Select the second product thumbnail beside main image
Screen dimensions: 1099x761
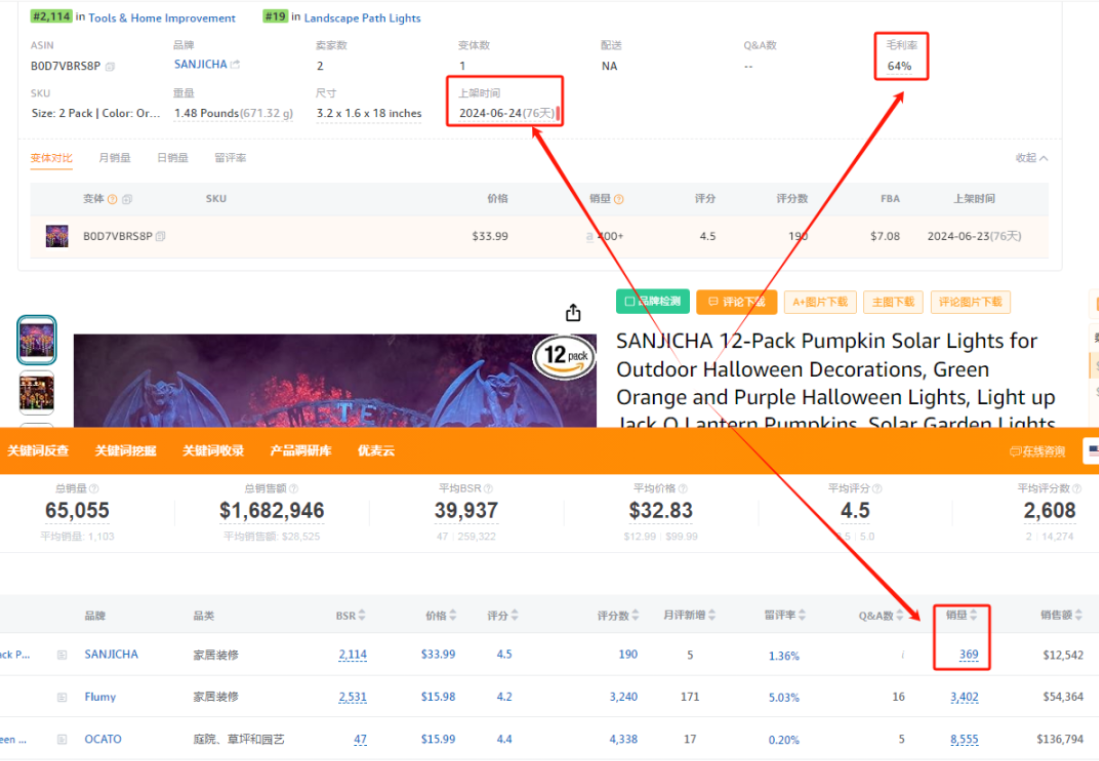coord(36,393)
